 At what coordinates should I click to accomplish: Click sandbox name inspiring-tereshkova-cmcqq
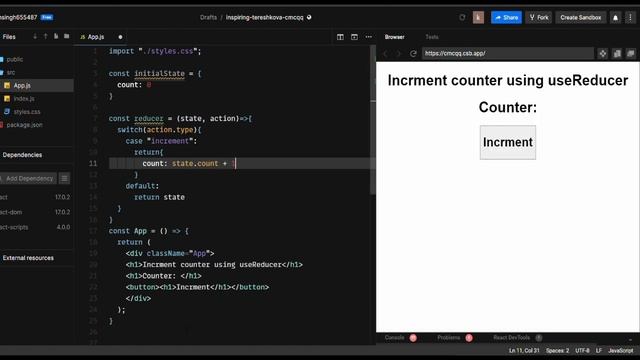[264, 18]
